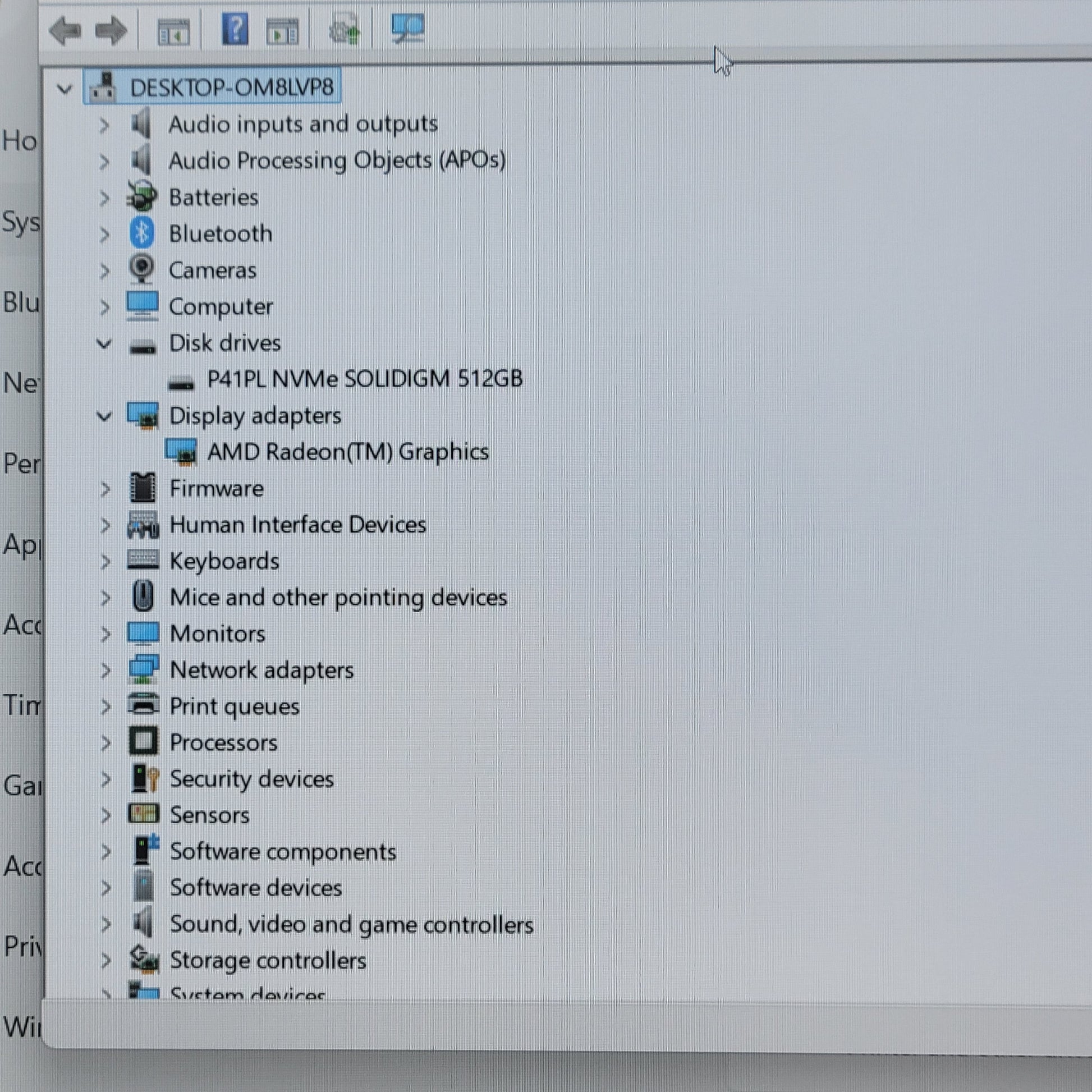Expand the Network adapters category
The height and width of the screenshot is (1092, 1092).
point(105,671)
